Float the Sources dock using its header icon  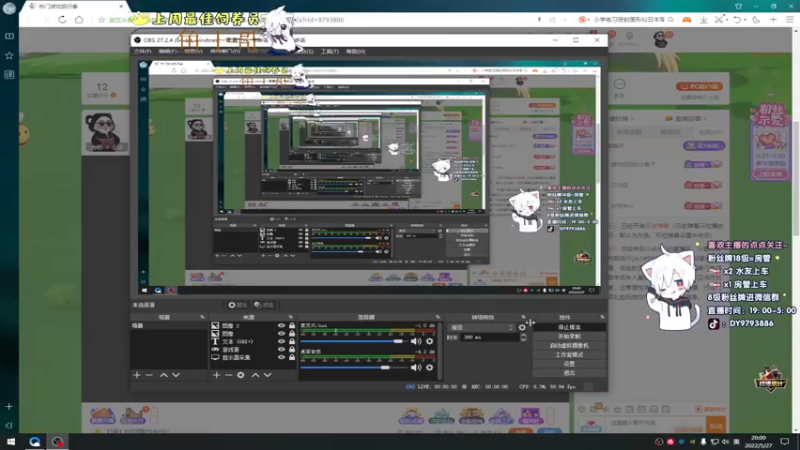(291, 317)
